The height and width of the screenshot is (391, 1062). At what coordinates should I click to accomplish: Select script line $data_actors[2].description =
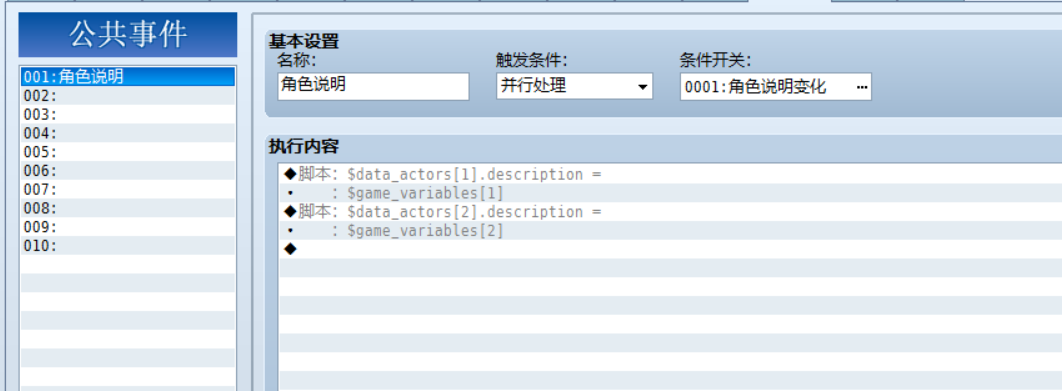tap(671, 211)
